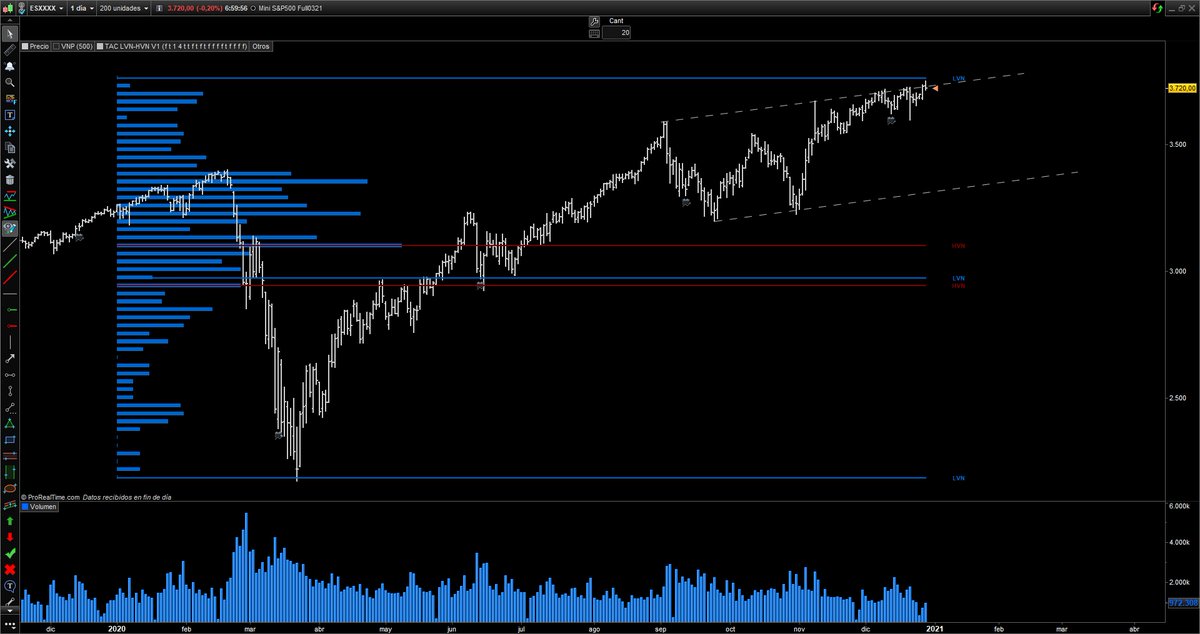1200x634 pixels.
Task: Pick the gray line drawing tool
Action: click(9, 244)
